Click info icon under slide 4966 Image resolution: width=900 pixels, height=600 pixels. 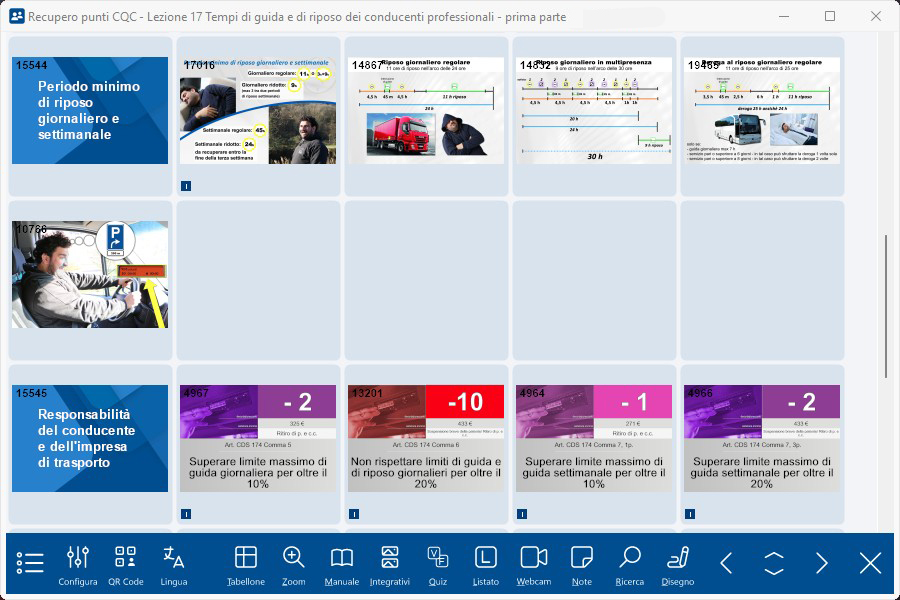coord(690,514)
